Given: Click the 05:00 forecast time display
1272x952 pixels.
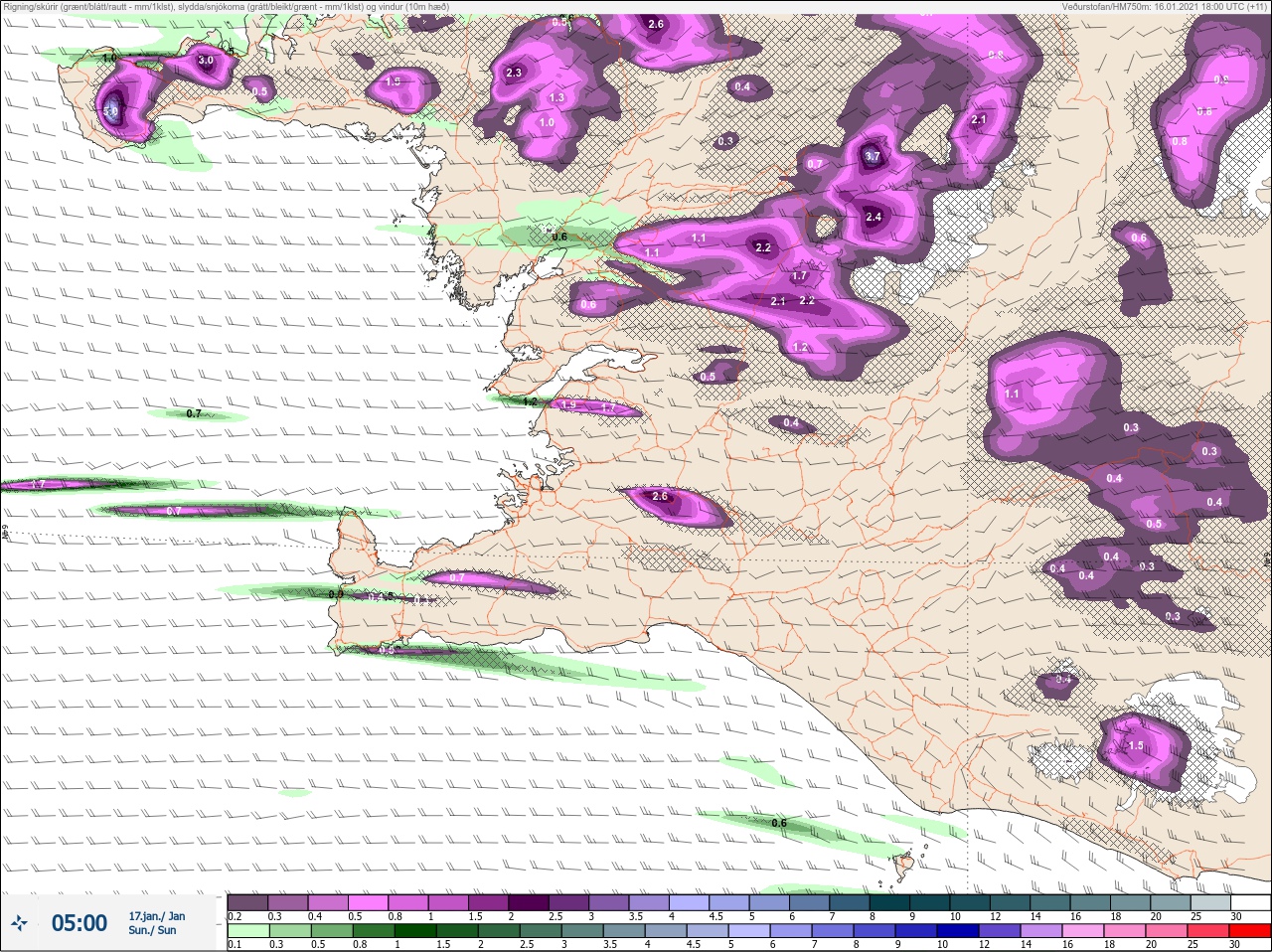Looking at the screenshot, I should coord(79,923).
